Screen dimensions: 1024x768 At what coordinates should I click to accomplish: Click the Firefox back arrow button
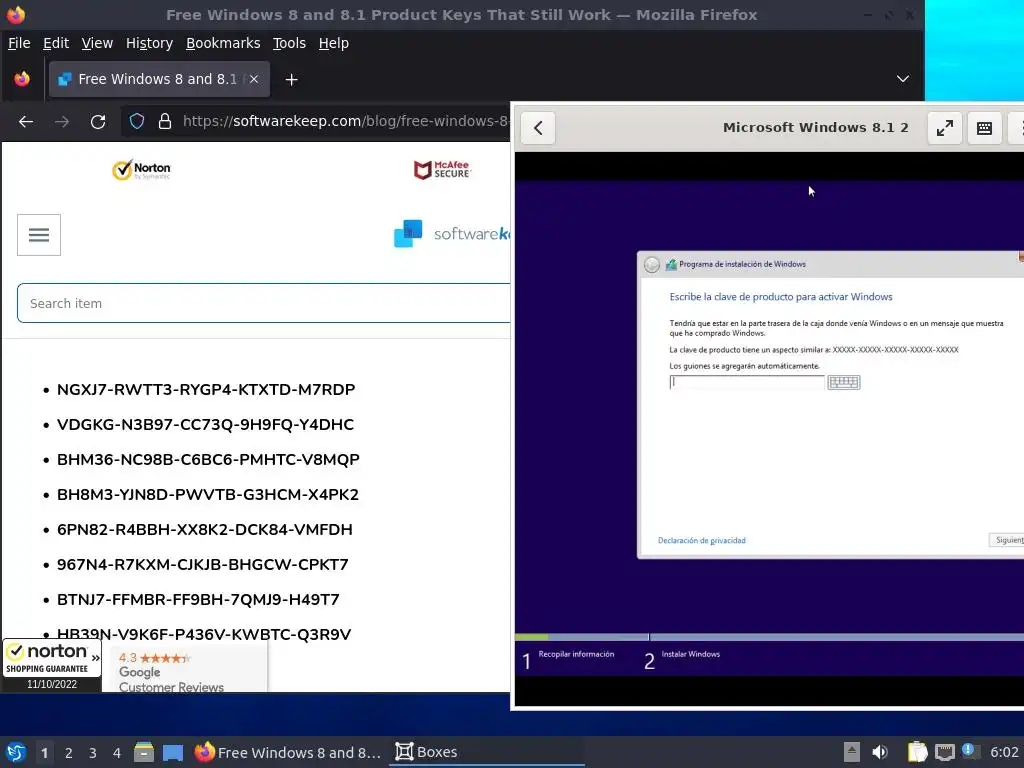click(x=26, y=121)
